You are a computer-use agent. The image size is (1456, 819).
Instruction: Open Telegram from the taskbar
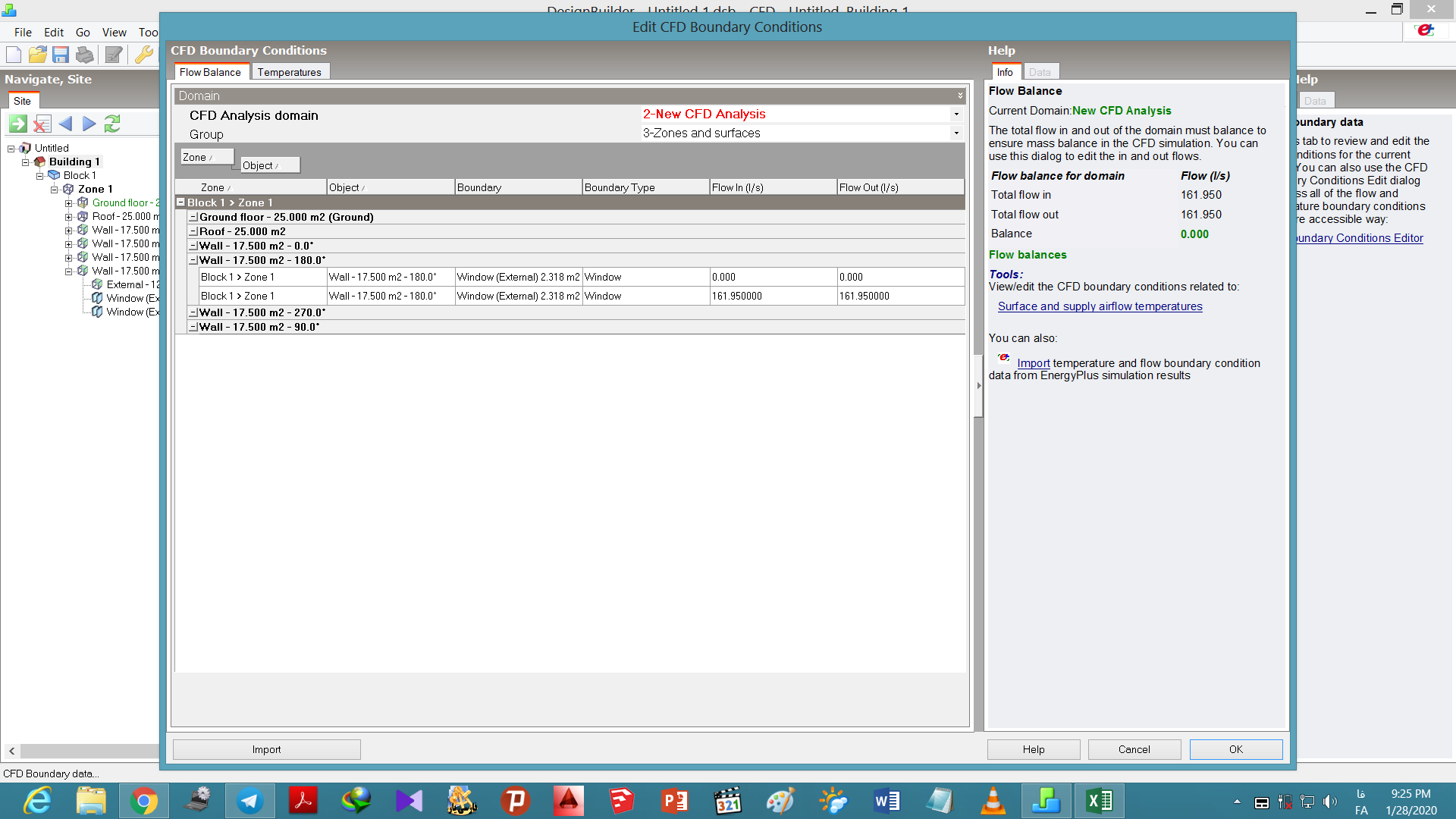click(249, 801)
